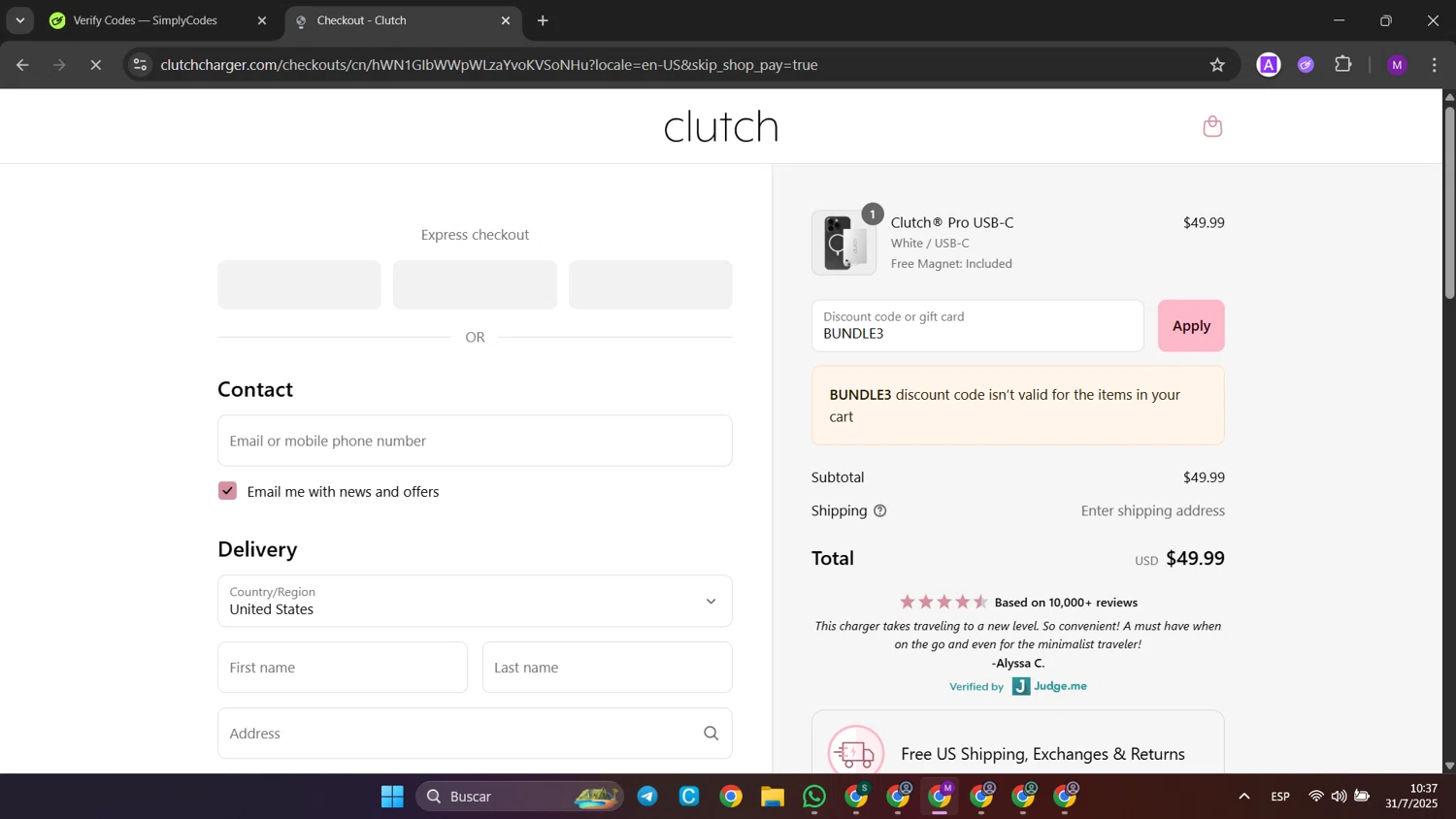Open File Explorer from the taskbar
This screenshot has width=1456, height=819.
773,797
